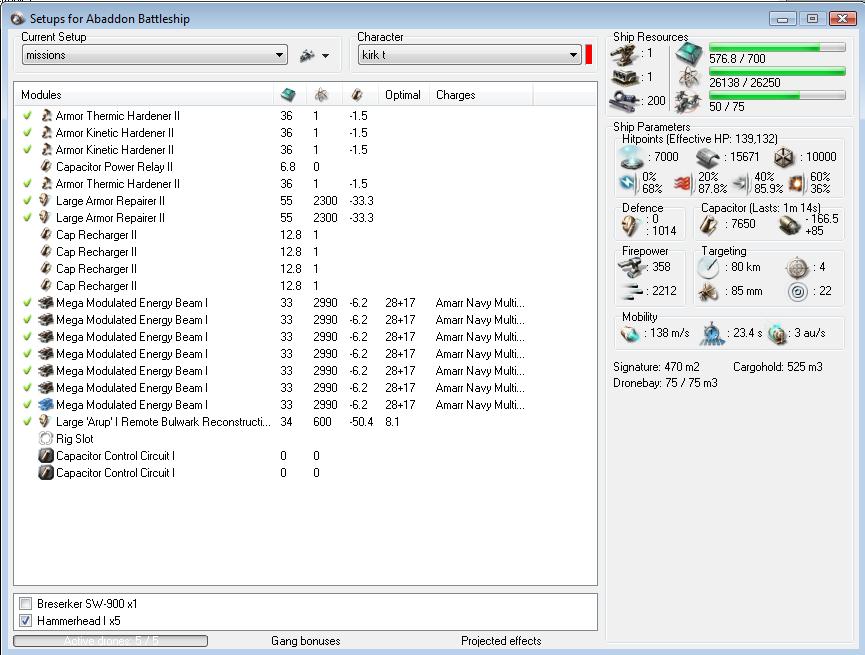Screen dimensions: 865x655
Task: Click the calibration icon showing 200
Action: point(625,100)
